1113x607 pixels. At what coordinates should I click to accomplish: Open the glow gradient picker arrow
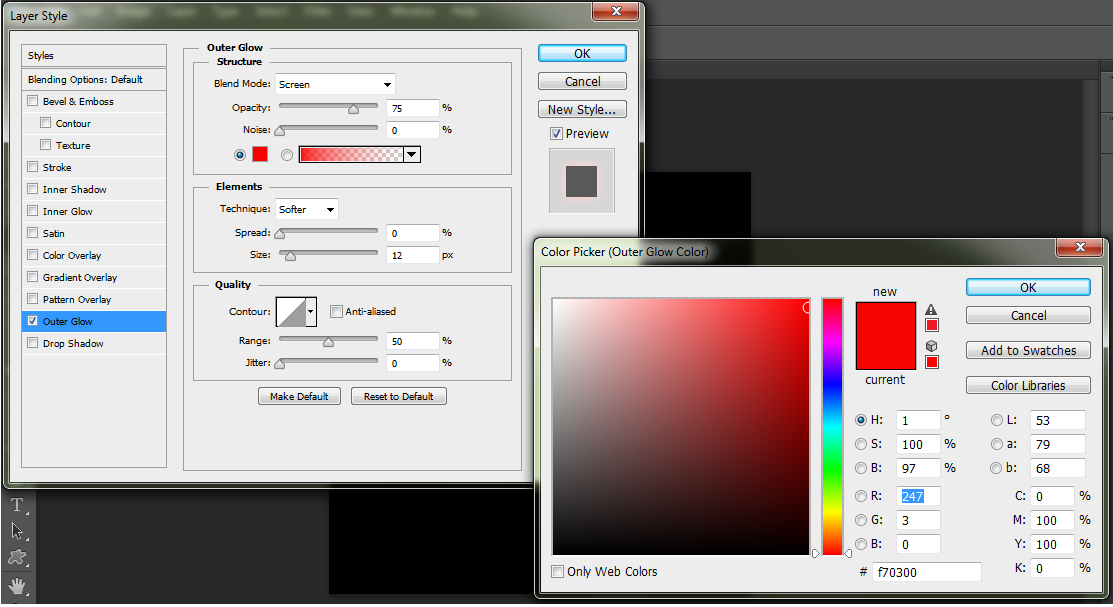coord(410,154)
